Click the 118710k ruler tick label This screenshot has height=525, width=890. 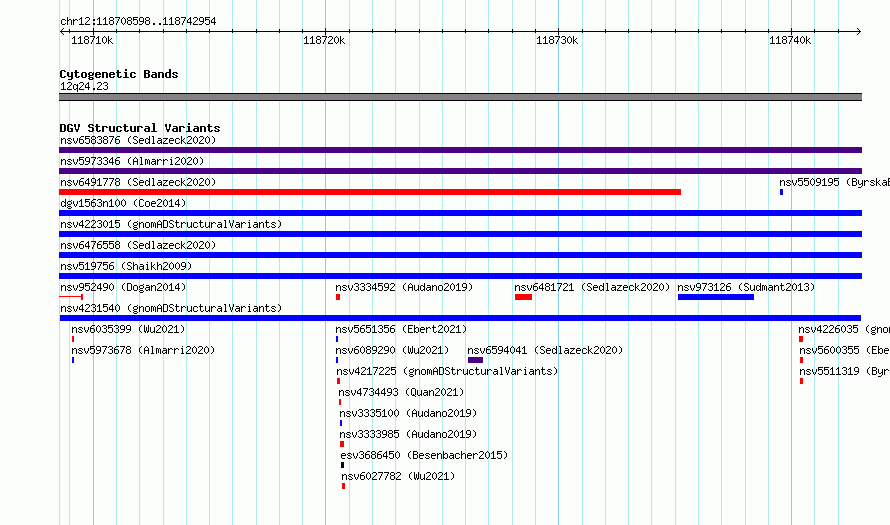tap(92, 40)
